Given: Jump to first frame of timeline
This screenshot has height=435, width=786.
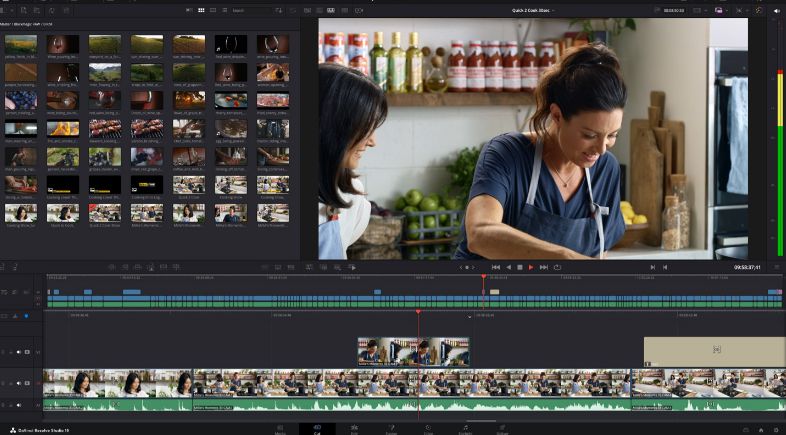Looking at the screenshot, I should pos(495,267).
